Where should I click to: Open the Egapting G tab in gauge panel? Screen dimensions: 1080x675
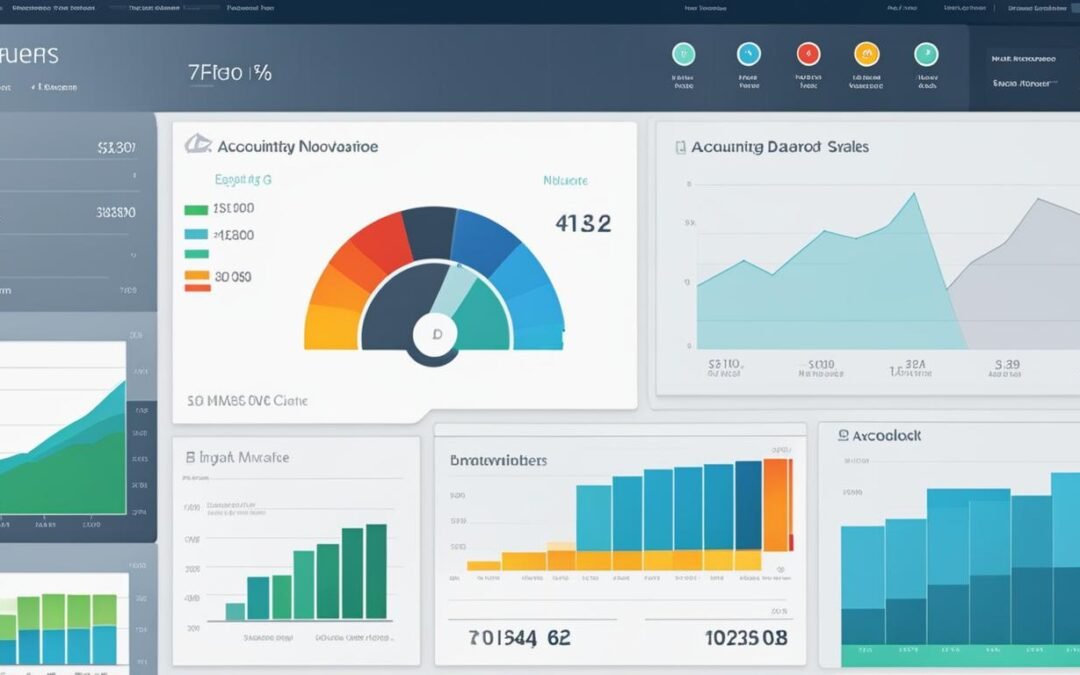coord(243,181)
